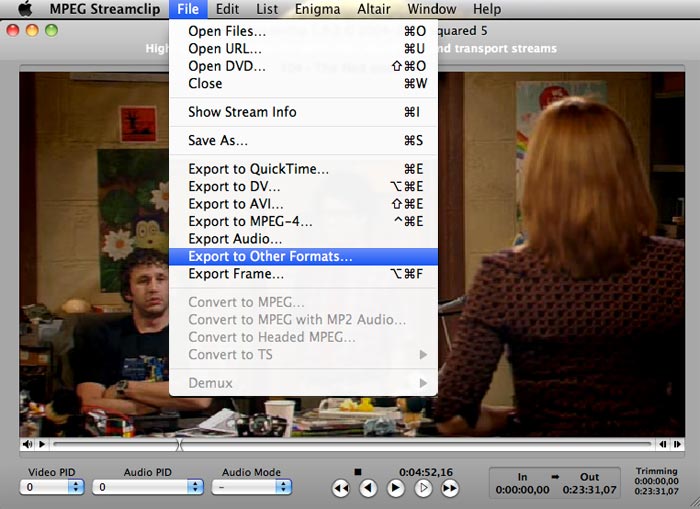
Task: Click the small play icon beside volume
Action: coord(42,444)
